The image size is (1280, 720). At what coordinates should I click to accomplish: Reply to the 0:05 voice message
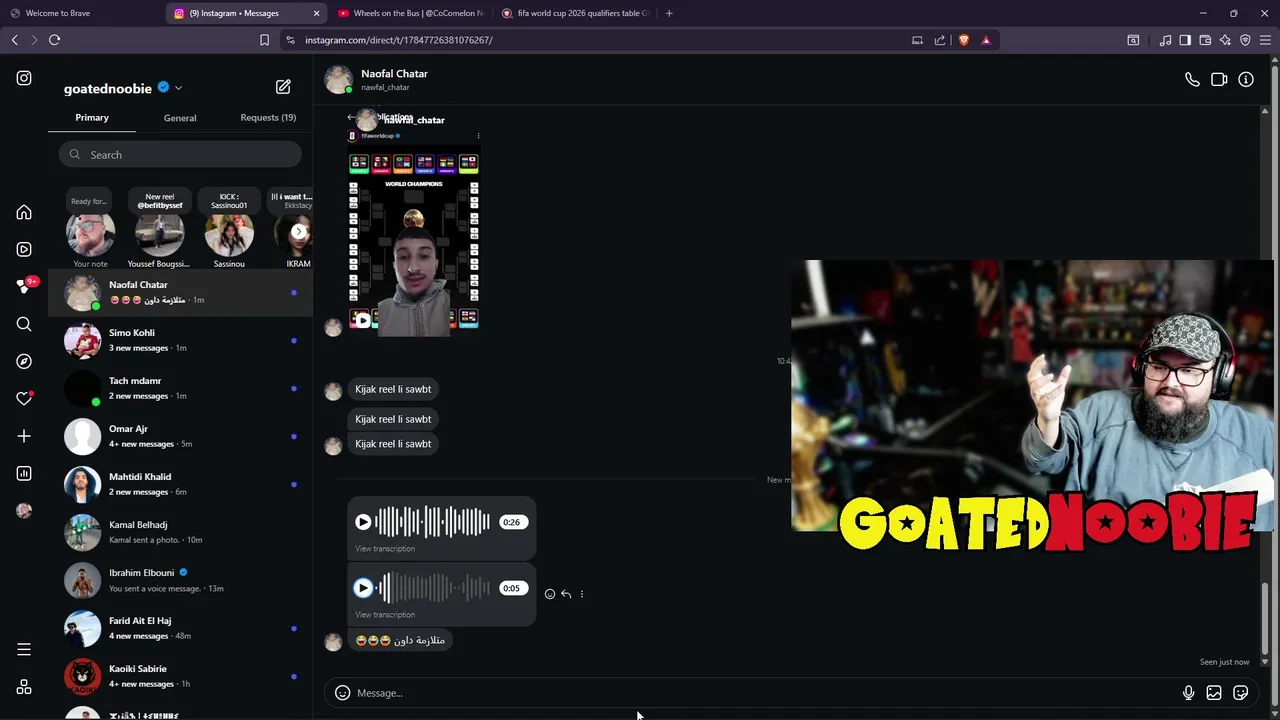point(566,594)
